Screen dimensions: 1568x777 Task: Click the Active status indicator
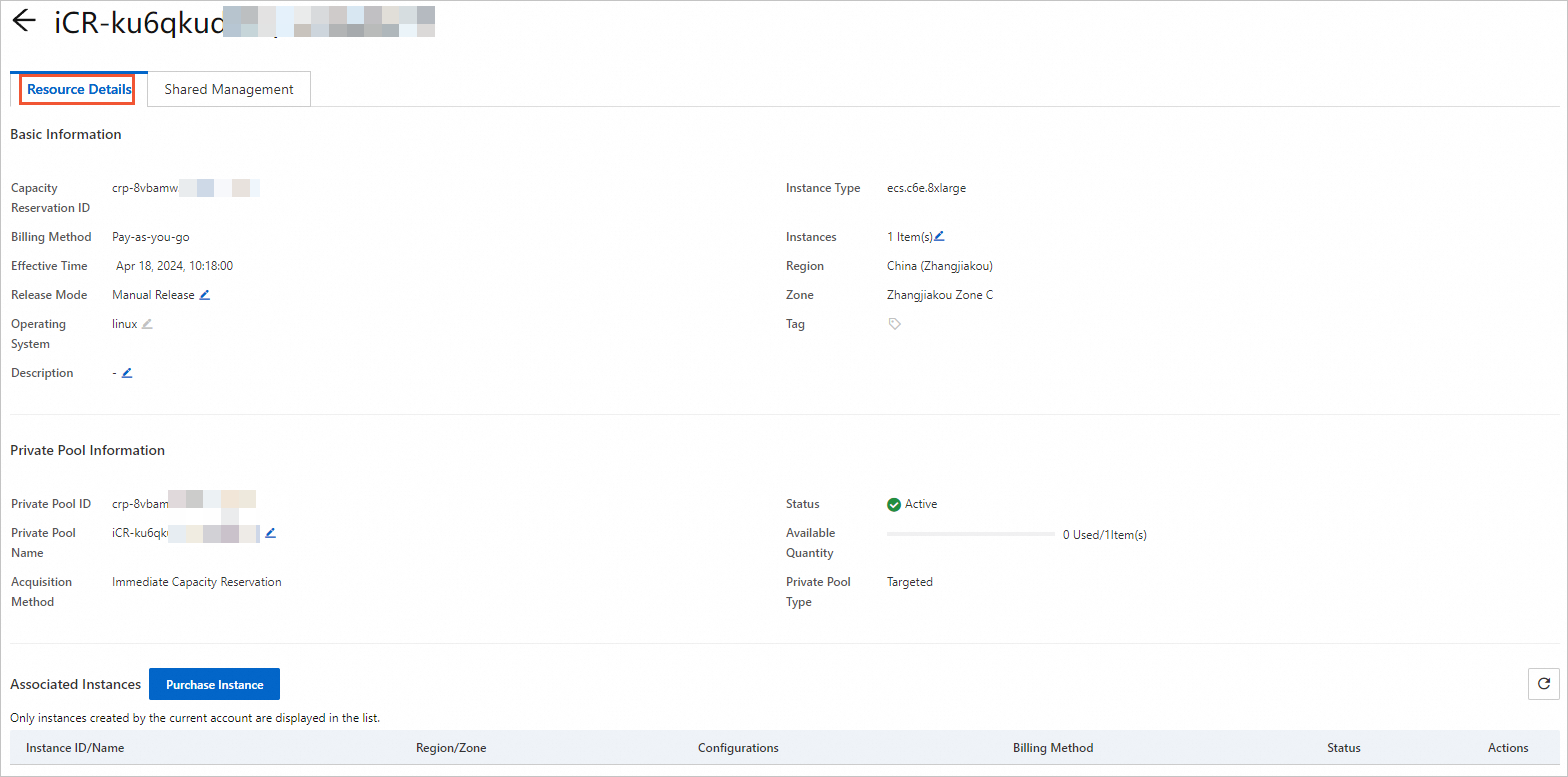tap(912, 504)
